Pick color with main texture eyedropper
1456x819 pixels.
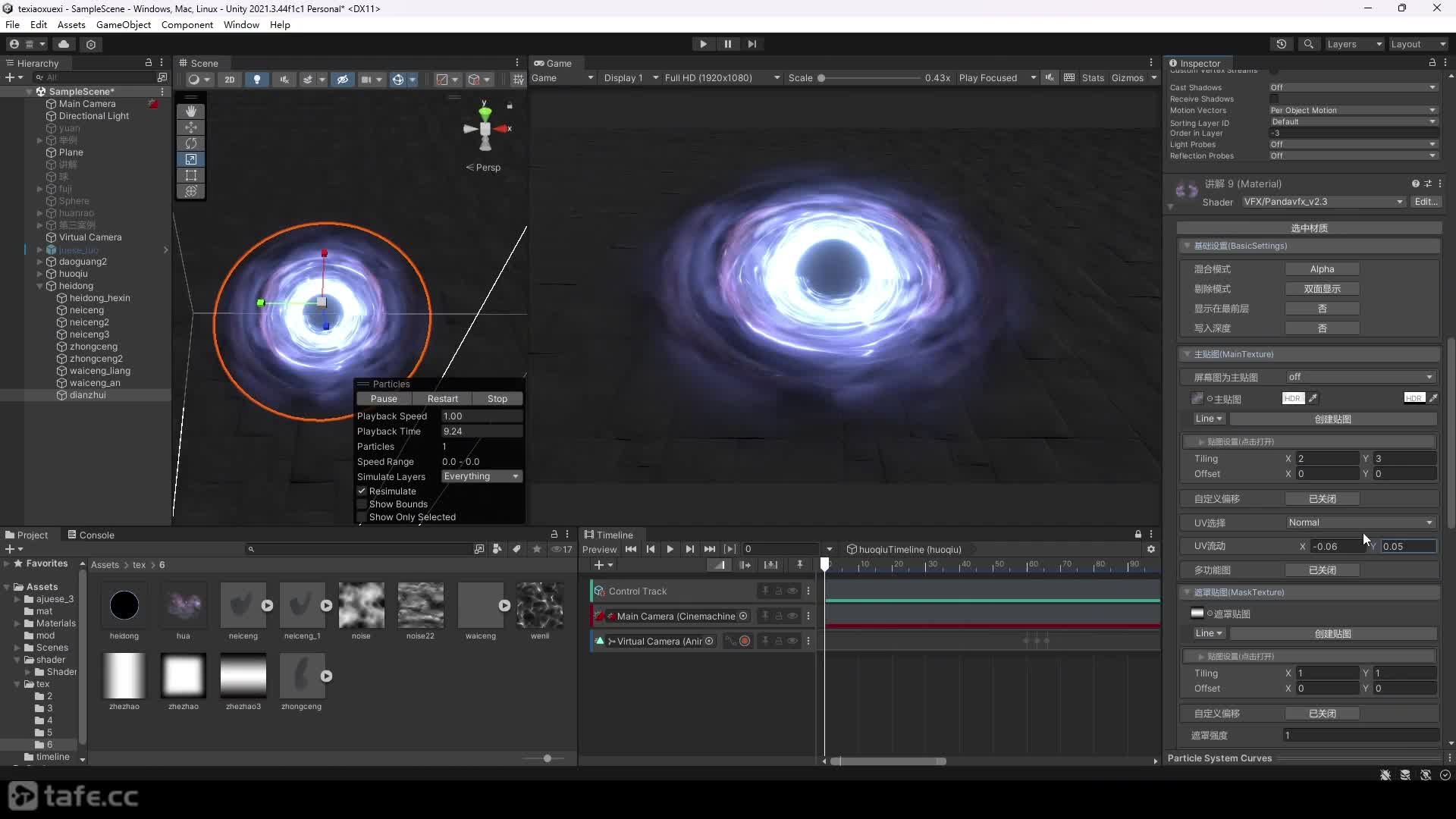click(1313, 398)
